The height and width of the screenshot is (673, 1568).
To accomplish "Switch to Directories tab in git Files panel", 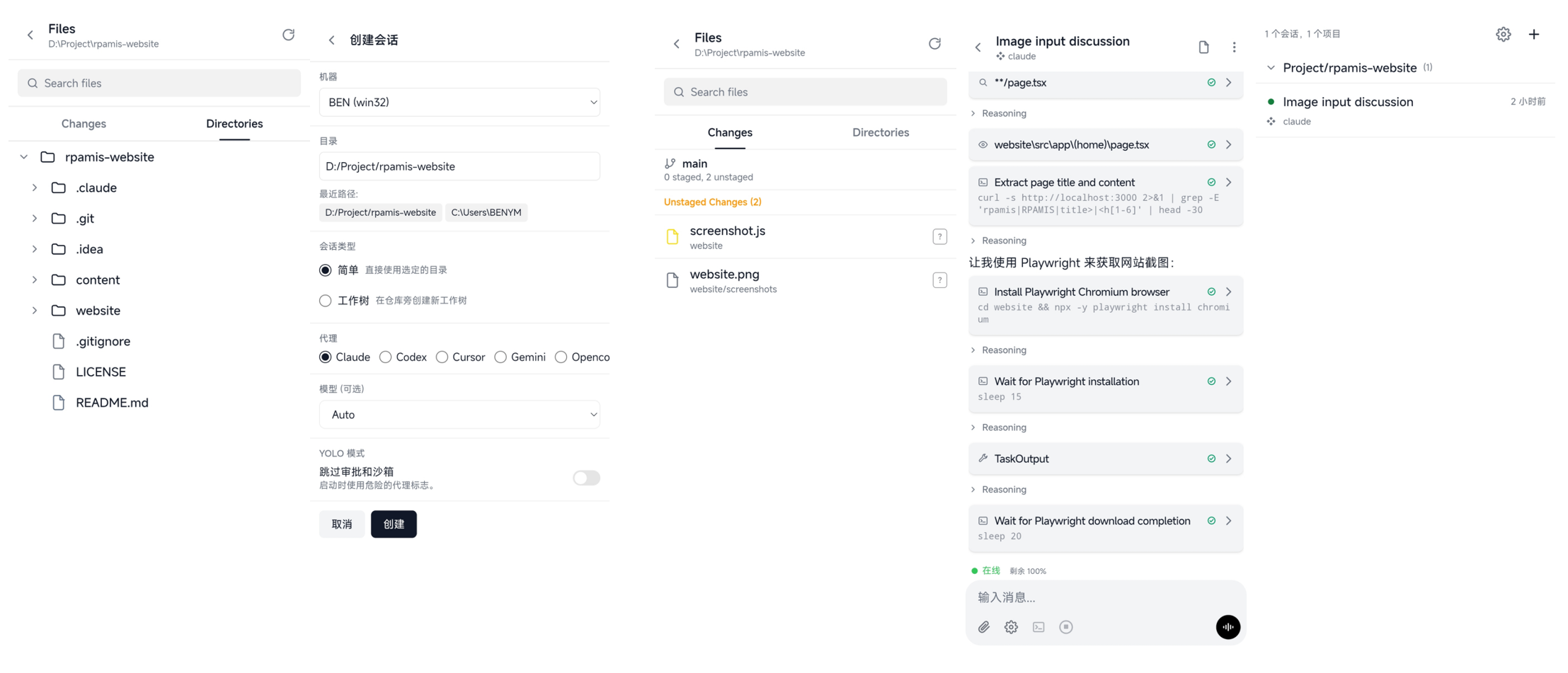I will click(x=881, y=132).
